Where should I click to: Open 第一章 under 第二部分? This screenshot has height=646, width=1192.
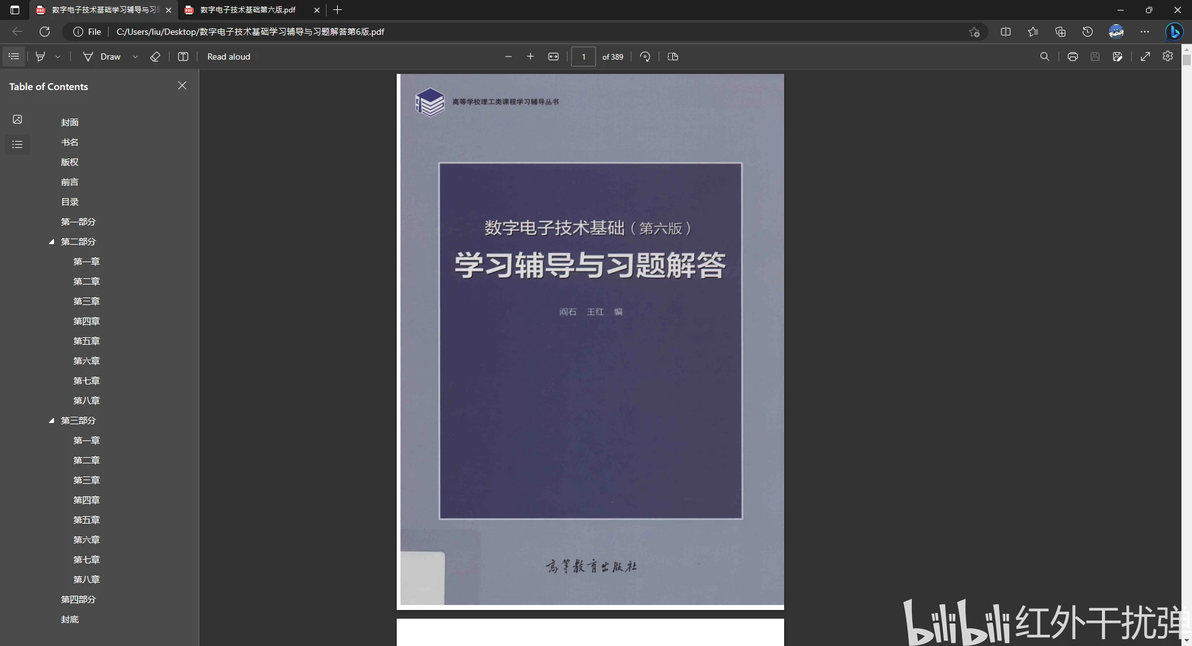pos(87,261)
